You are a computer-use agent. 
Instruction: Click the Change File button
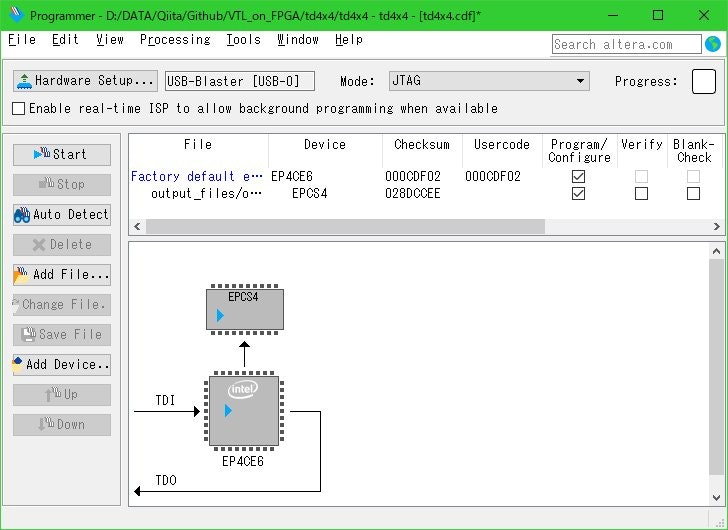click(62, 305)
